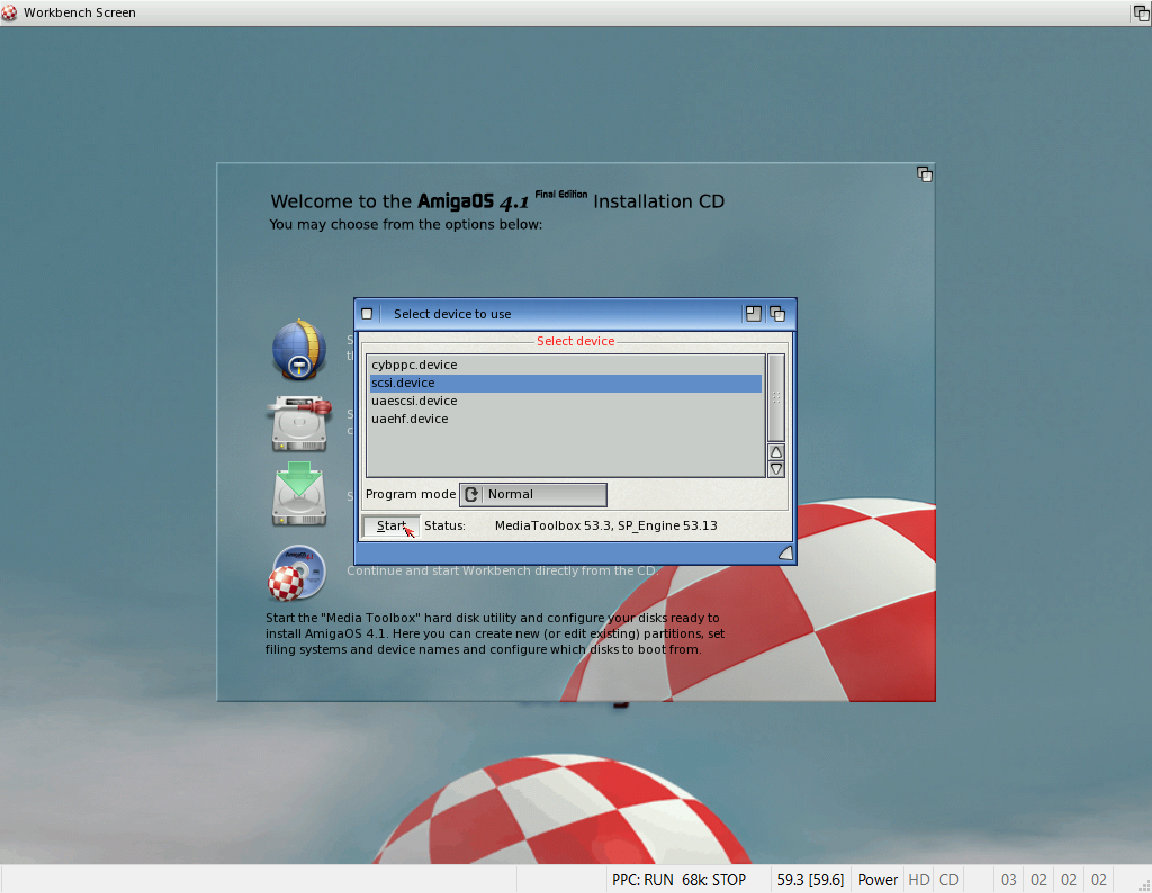Click Continue and start Workbench from the CD
1152x893 pixels.
click(x=502, y=571)
